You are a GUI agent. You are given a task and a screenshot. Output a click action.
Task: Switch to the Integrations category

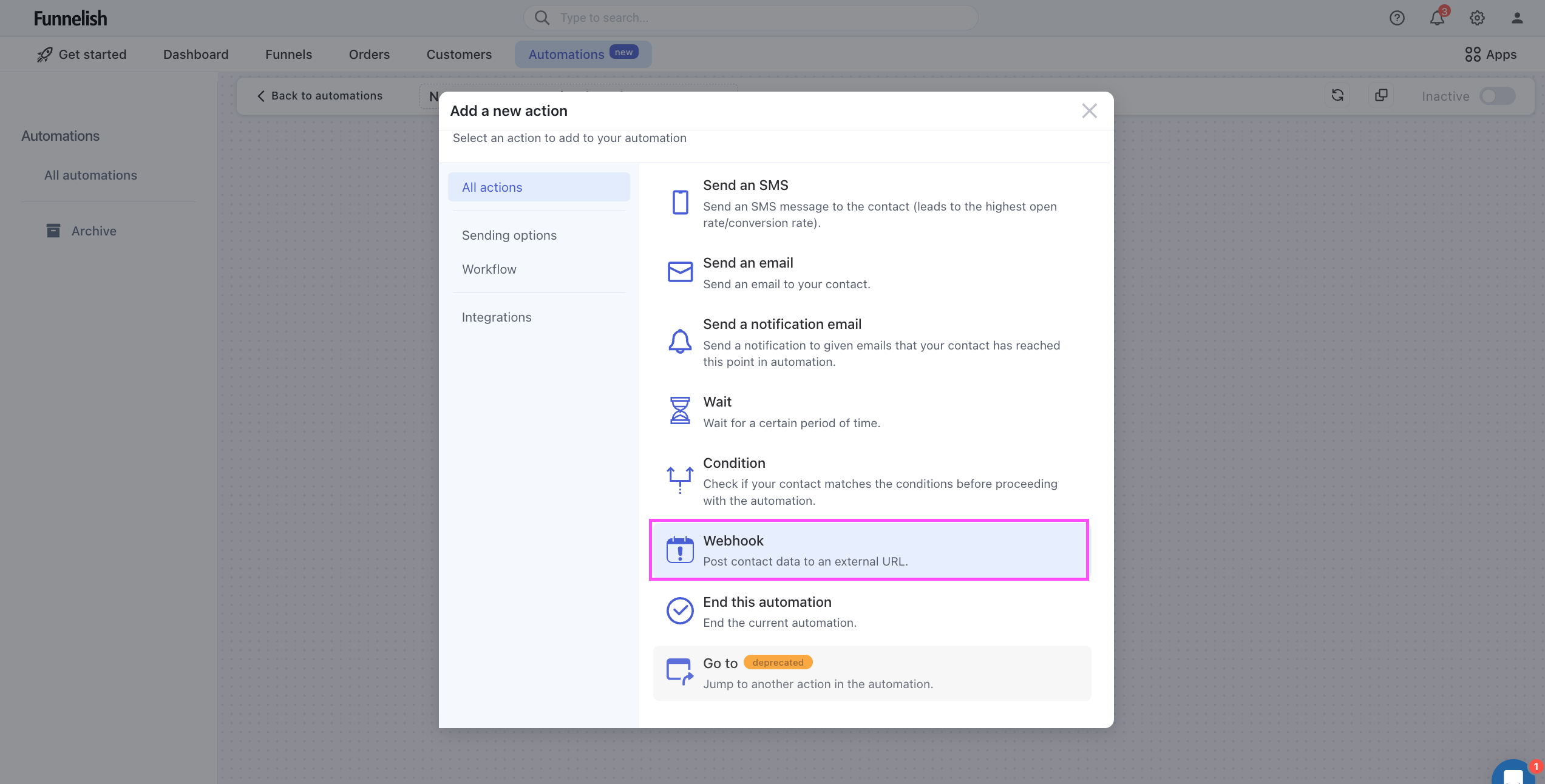point(496,317)
